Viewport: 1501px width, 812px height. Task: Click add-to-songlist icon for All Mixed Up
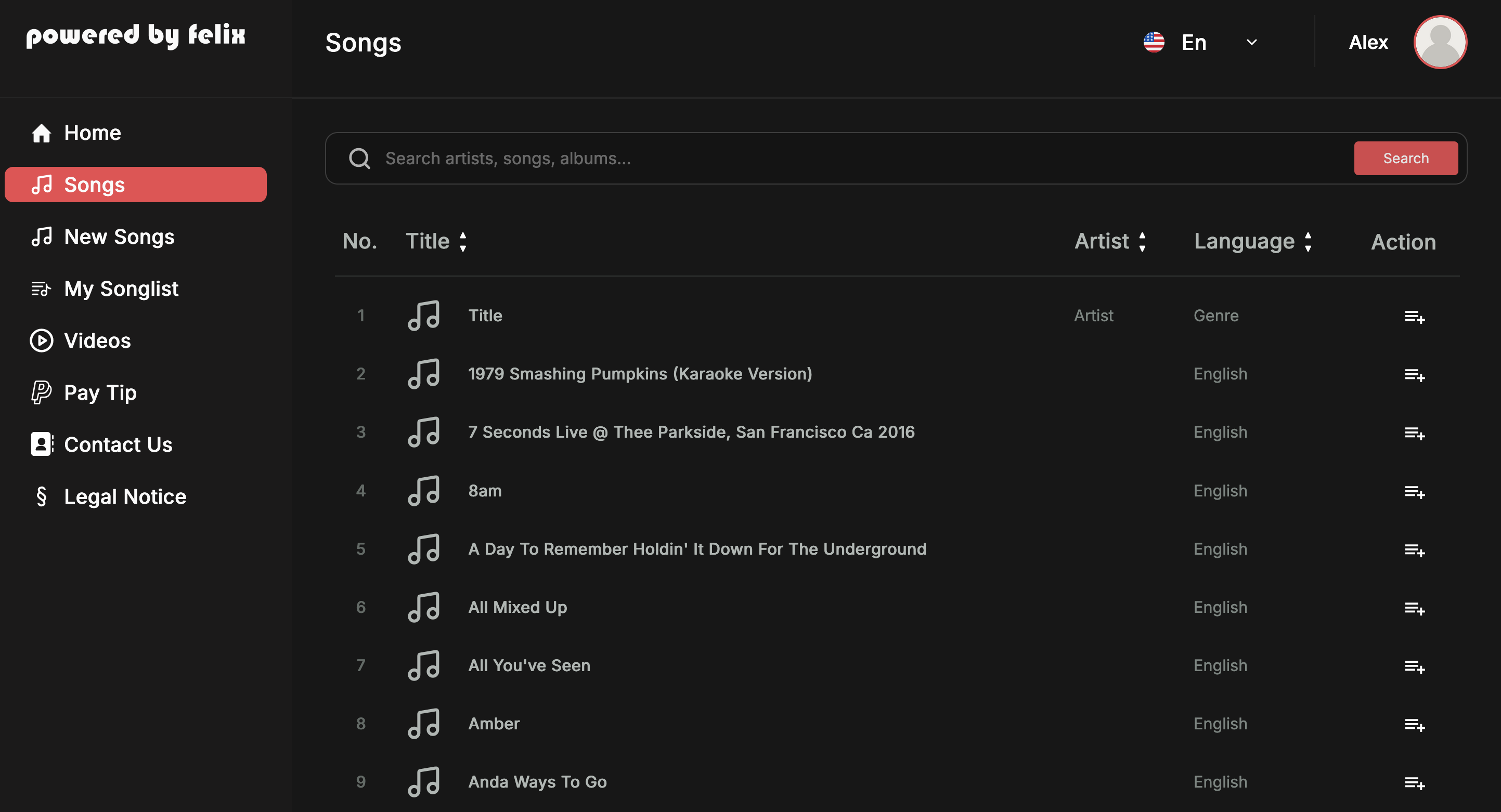1414,608
